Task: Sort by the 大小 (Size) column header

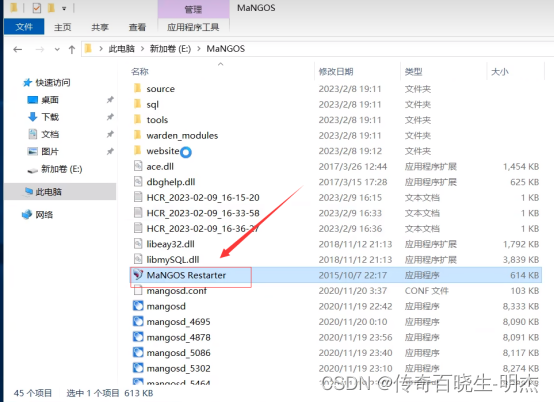Action: click(x=500, y=72)
